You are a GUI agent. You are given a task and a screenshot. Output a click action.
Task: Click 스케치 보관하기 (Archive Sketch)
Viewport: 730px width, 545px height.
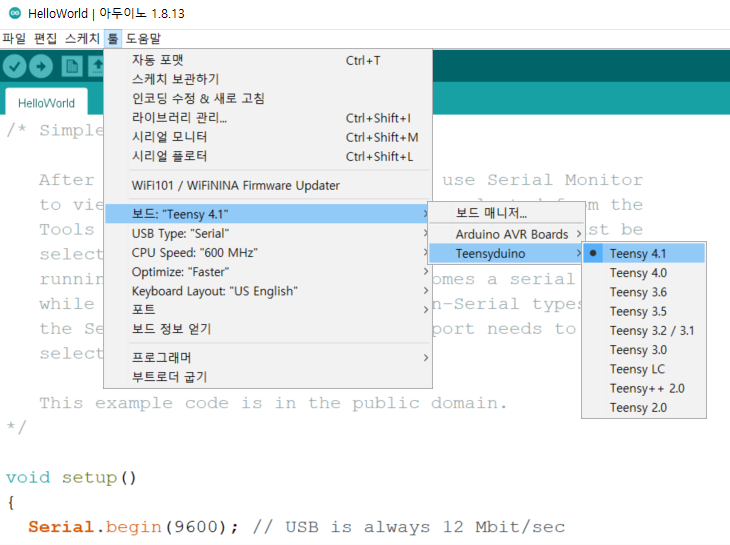[268, 79]
